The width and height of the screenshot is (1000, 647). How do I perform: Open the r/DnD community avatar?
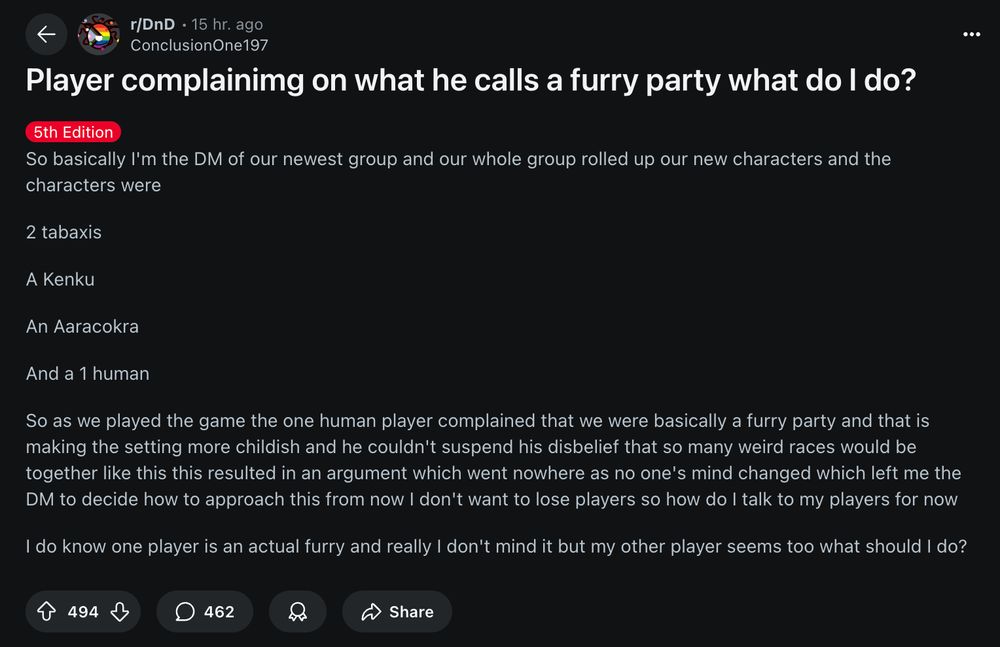98,35
